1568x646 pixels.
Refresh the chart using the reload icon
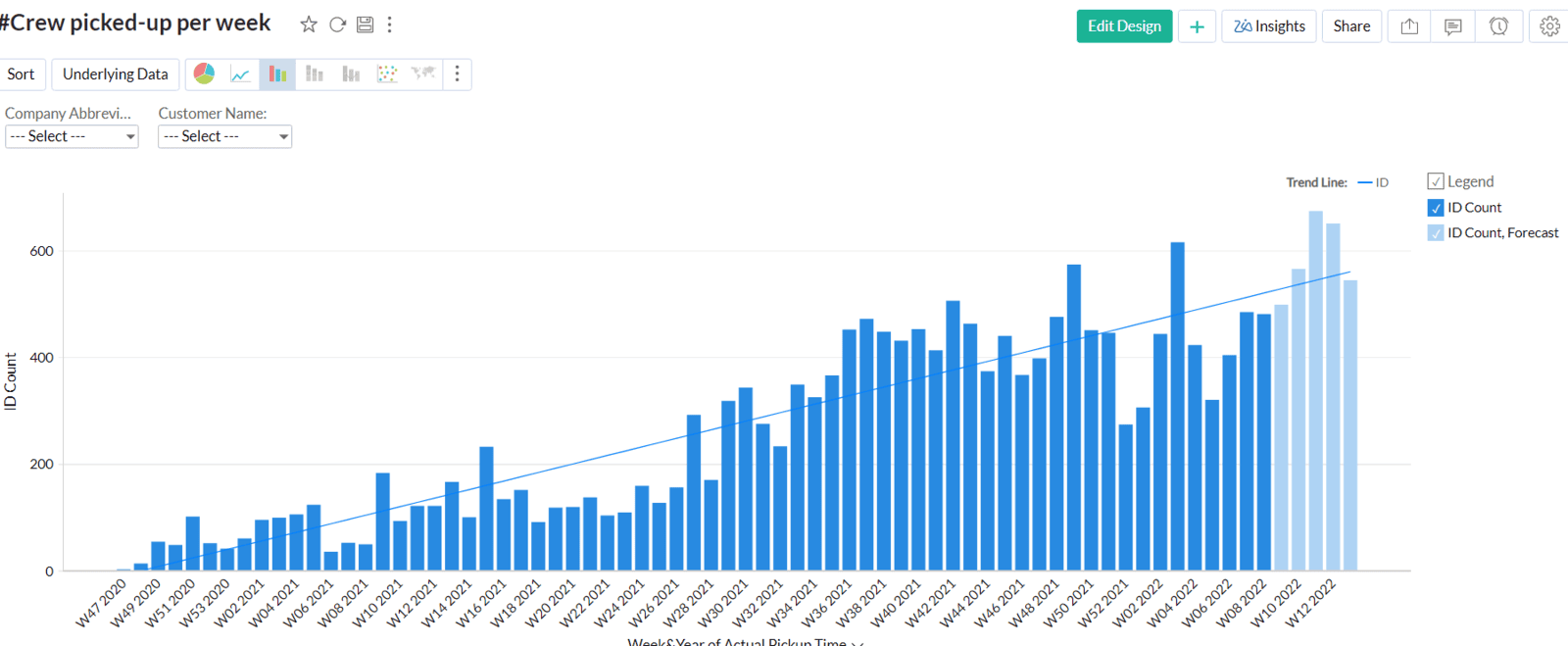coord(337,25)
